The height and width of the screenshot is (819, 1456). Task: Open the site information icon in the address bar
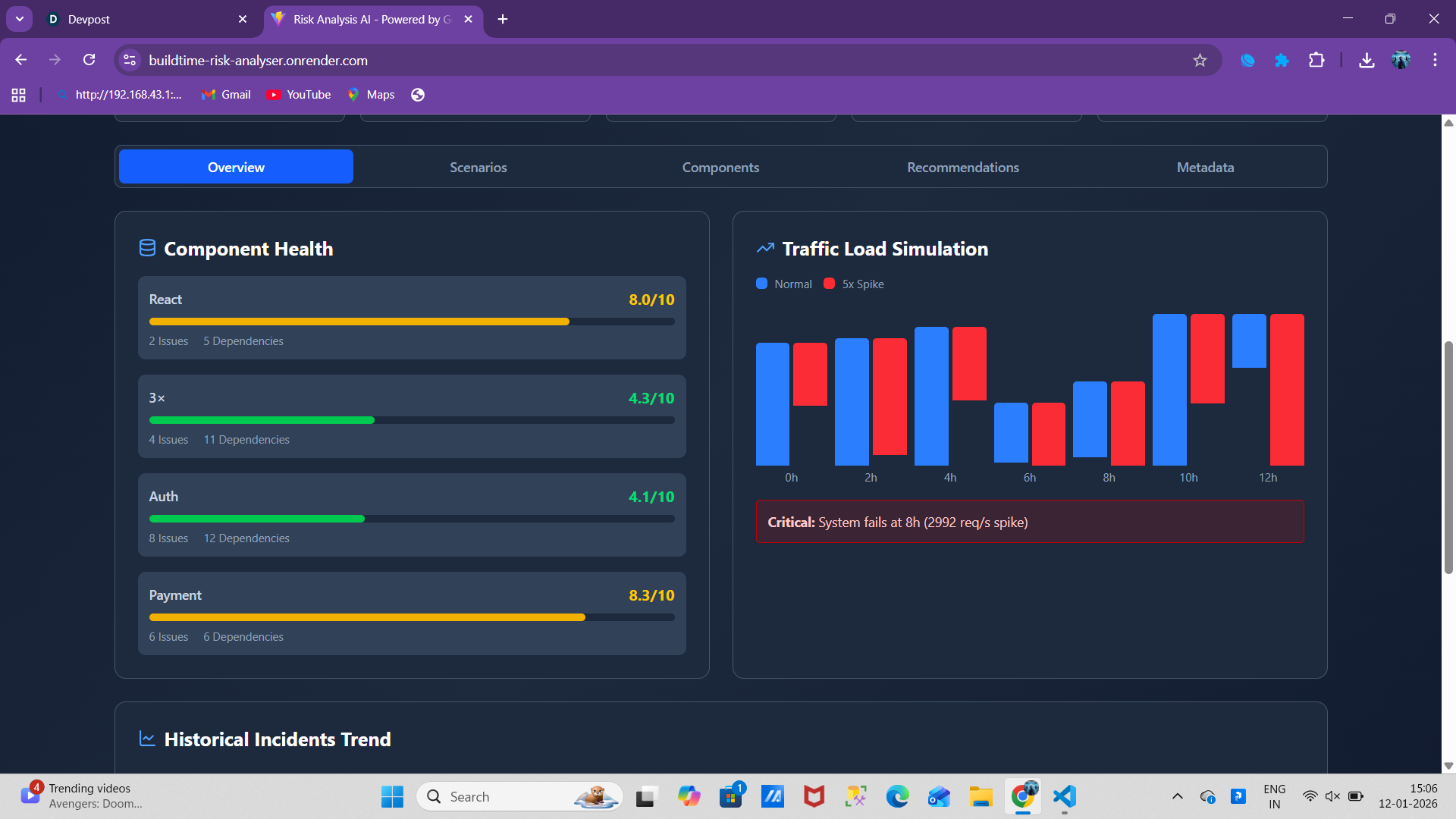click(130, 60)
